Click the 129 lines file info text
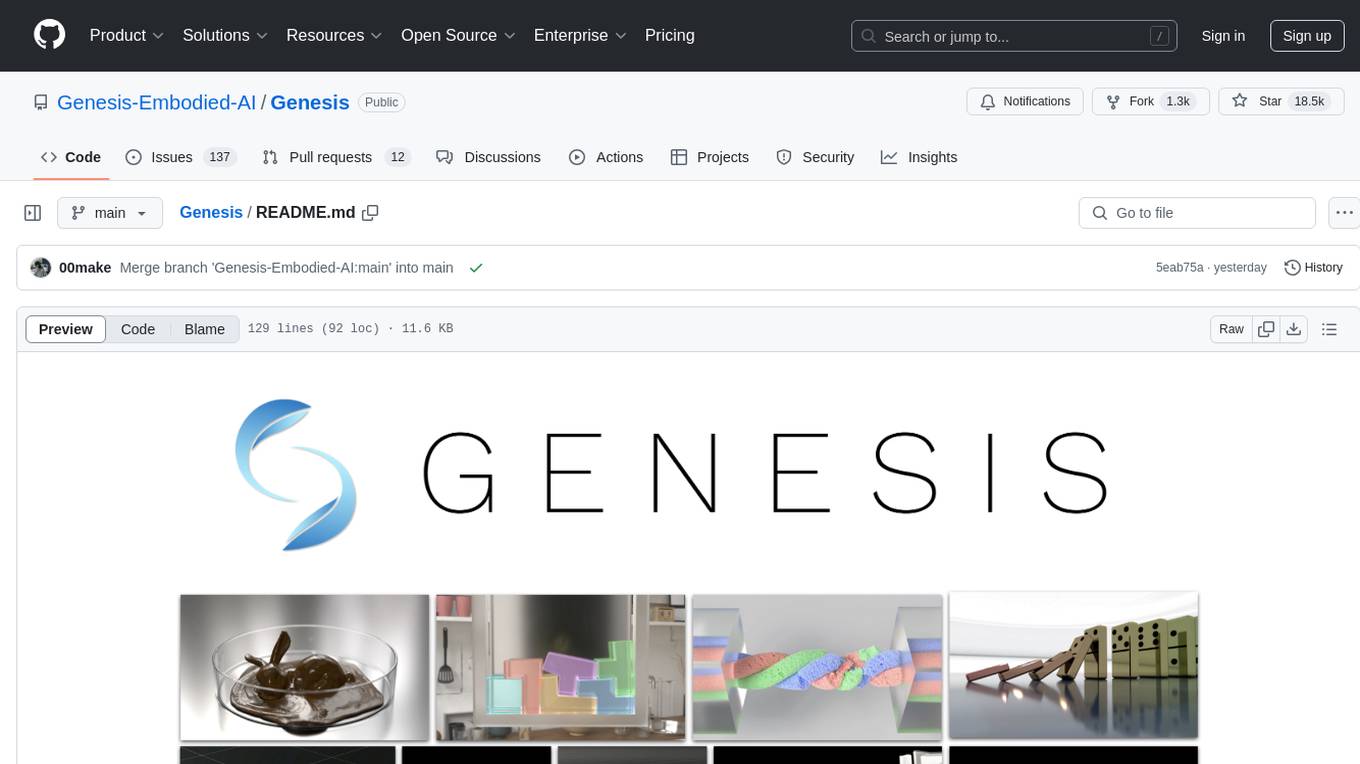The width and height of the screenshot is (1360, 764). (350, 329)
